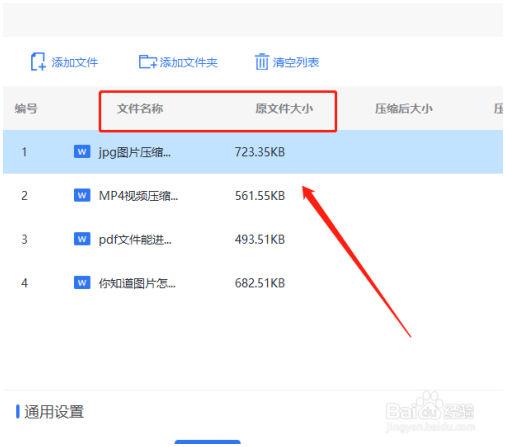Image resolution: width=506 pixels, height=447 pixels.
Task: Sort by 文件名称 column header
Action: 140,109
